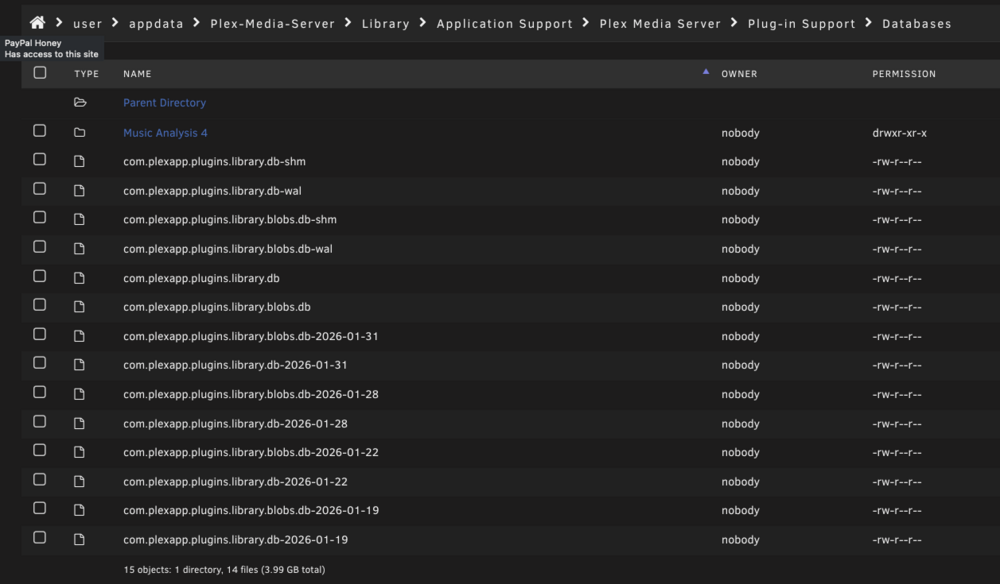The height and width of the screenshot is (584, 1000).
Task: Click file name com.plexapp.plugins.library.db-2026-01-19
Action: pos(235,539)
